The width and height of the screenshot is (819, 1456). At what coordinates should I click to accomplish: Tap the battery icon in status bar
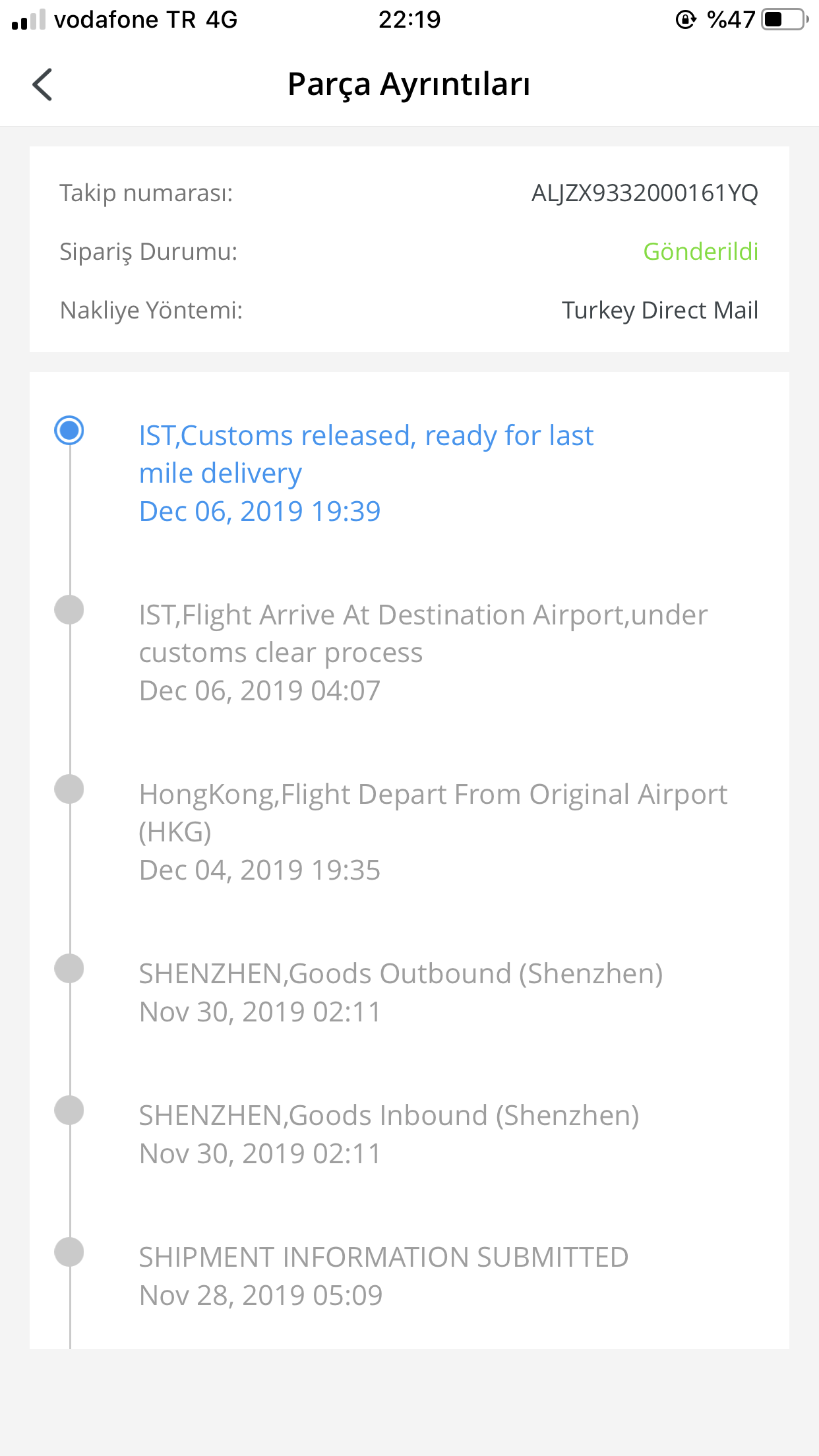pyautogui.click(x=785, y=20)
